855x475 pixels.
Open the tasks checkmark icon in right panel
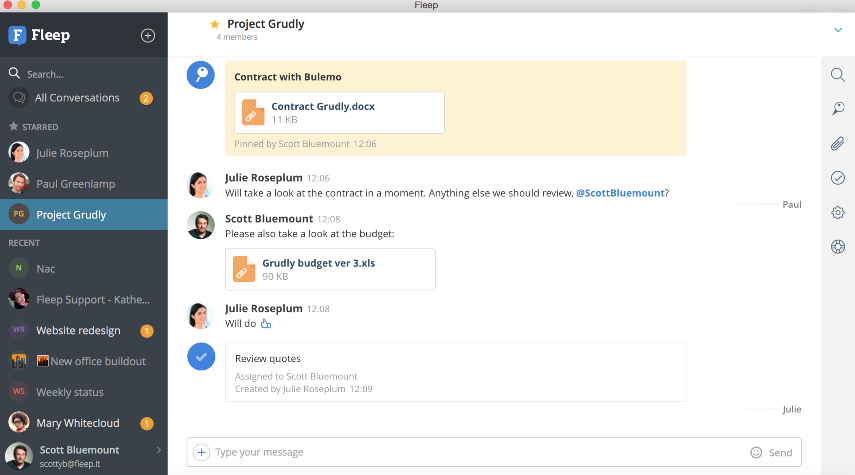[x=838, y=178]
